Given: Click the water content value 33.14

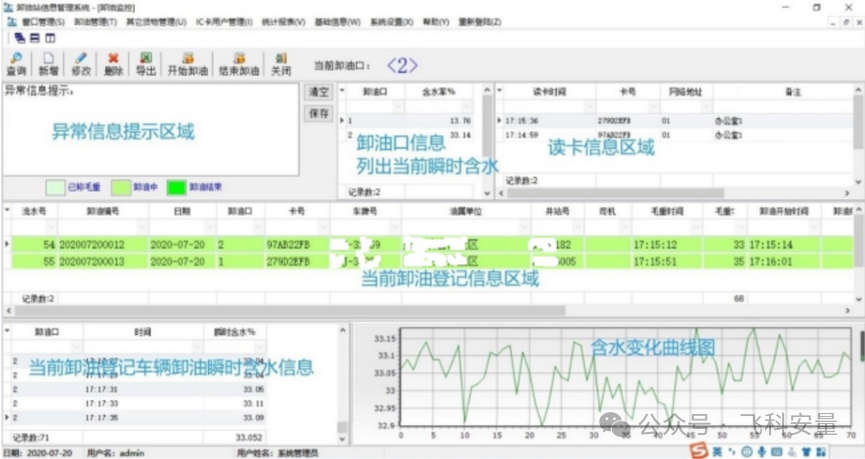Looking at the screenshot, I should [460, 135].
